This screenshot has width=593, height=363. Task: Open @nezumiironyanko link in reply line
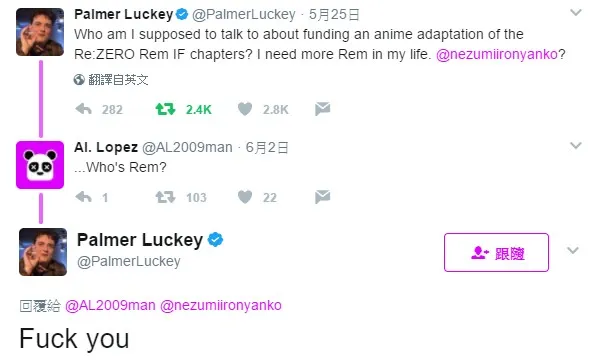(x=221, y=305)
